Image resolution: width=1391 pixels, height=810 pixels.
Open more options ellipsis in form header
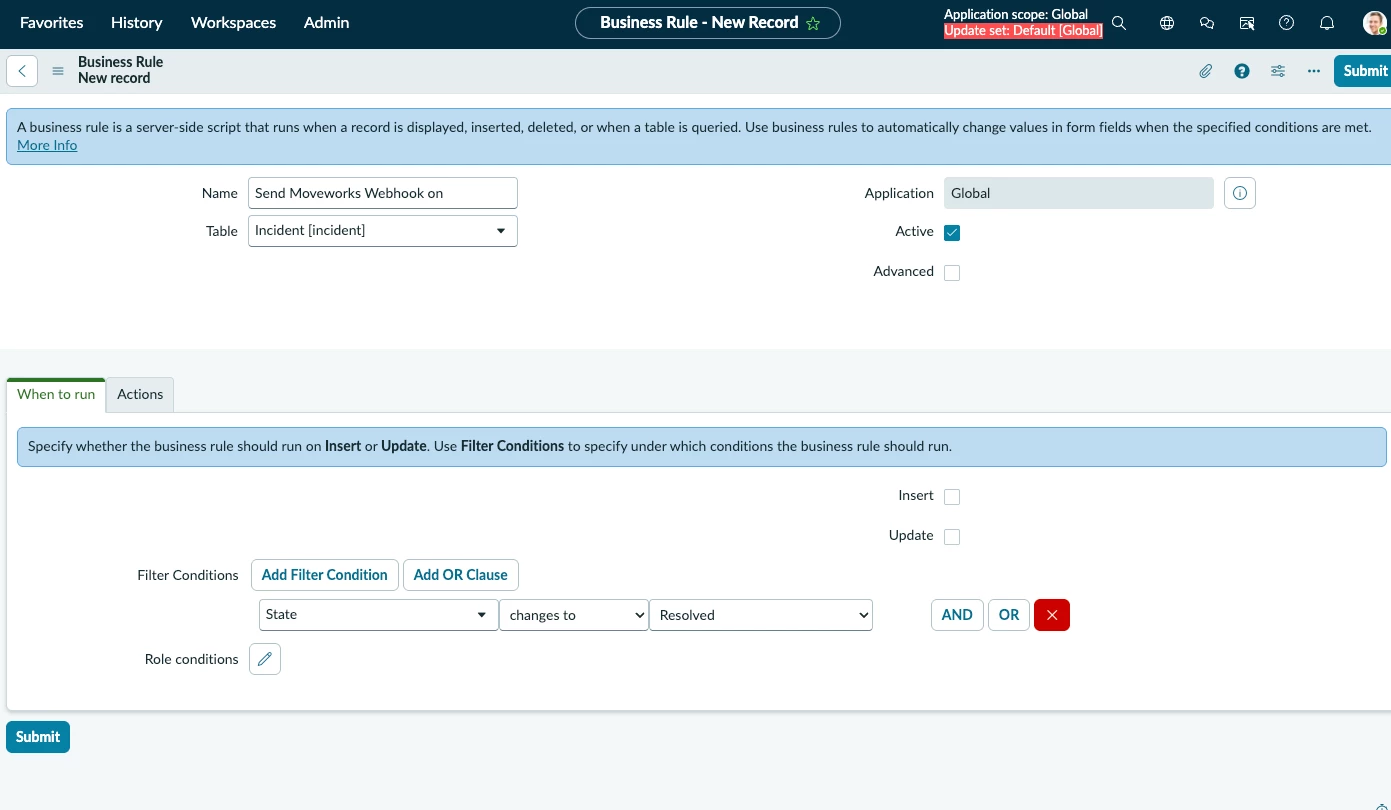click(1314, 71)
